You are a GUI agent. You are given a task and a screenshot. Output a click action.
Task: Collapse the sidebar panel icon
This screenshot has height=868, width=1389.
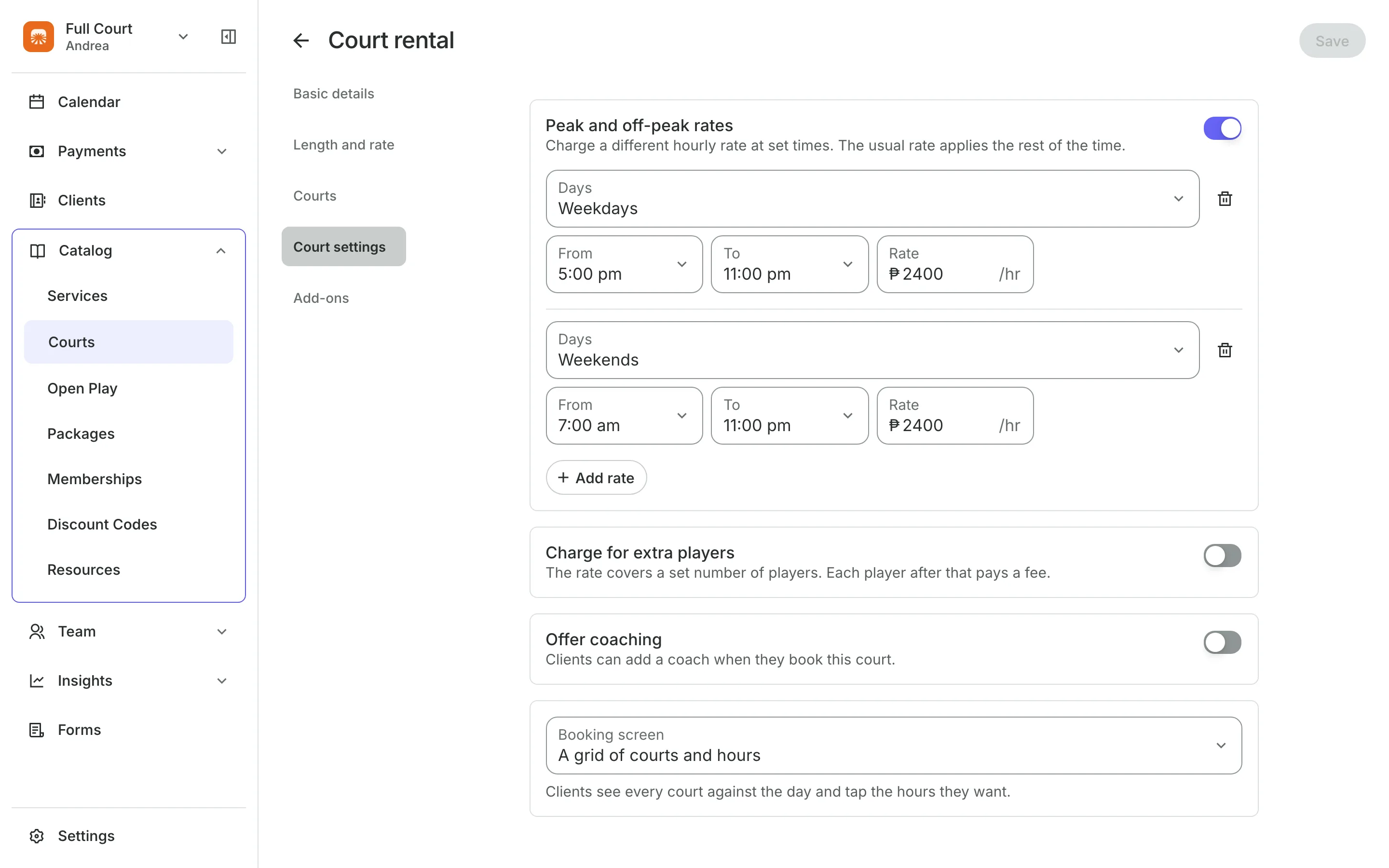tap(229, 37)
